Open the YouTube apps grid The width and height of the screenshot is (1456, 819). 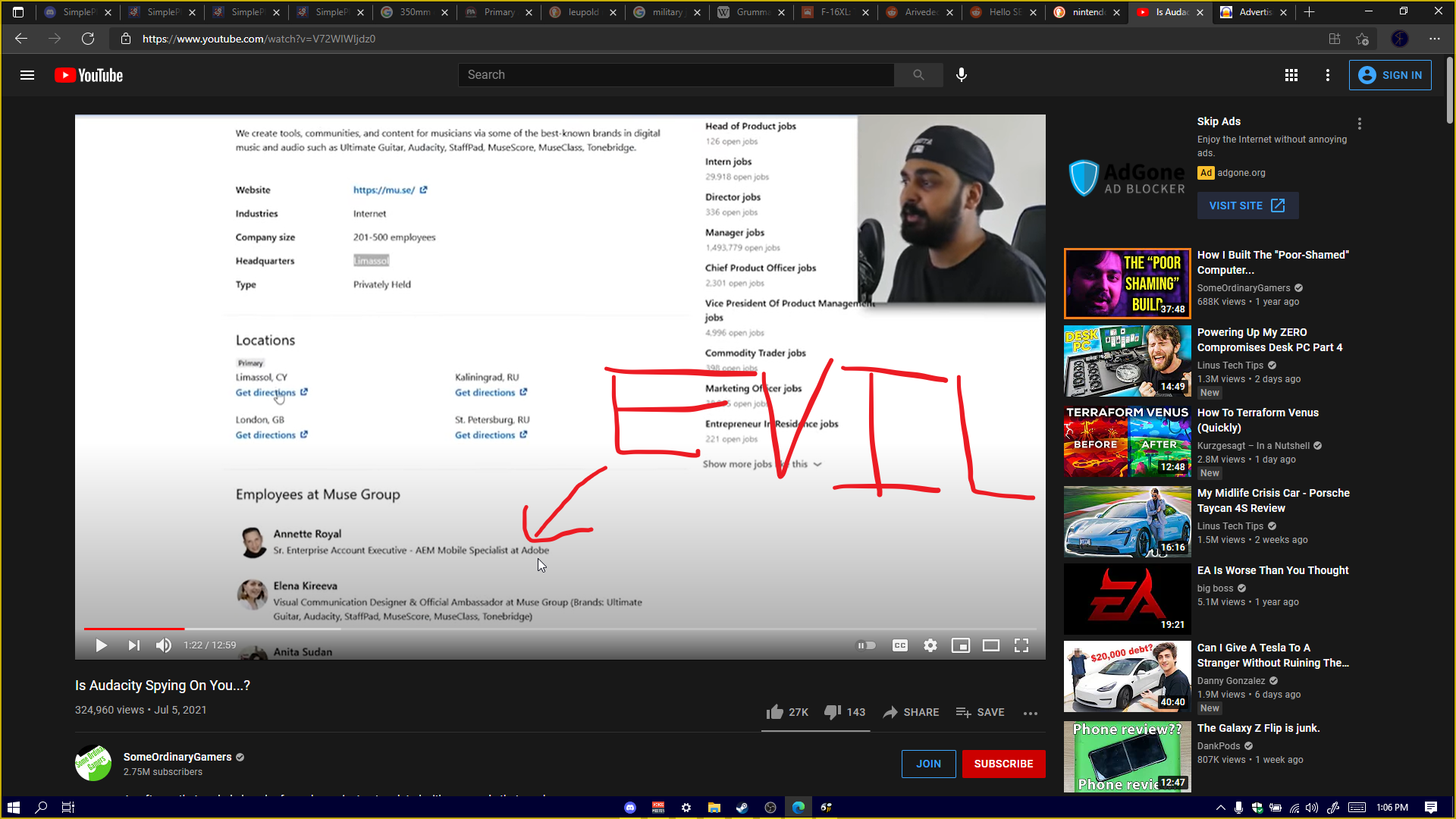tap(1291, 75)
